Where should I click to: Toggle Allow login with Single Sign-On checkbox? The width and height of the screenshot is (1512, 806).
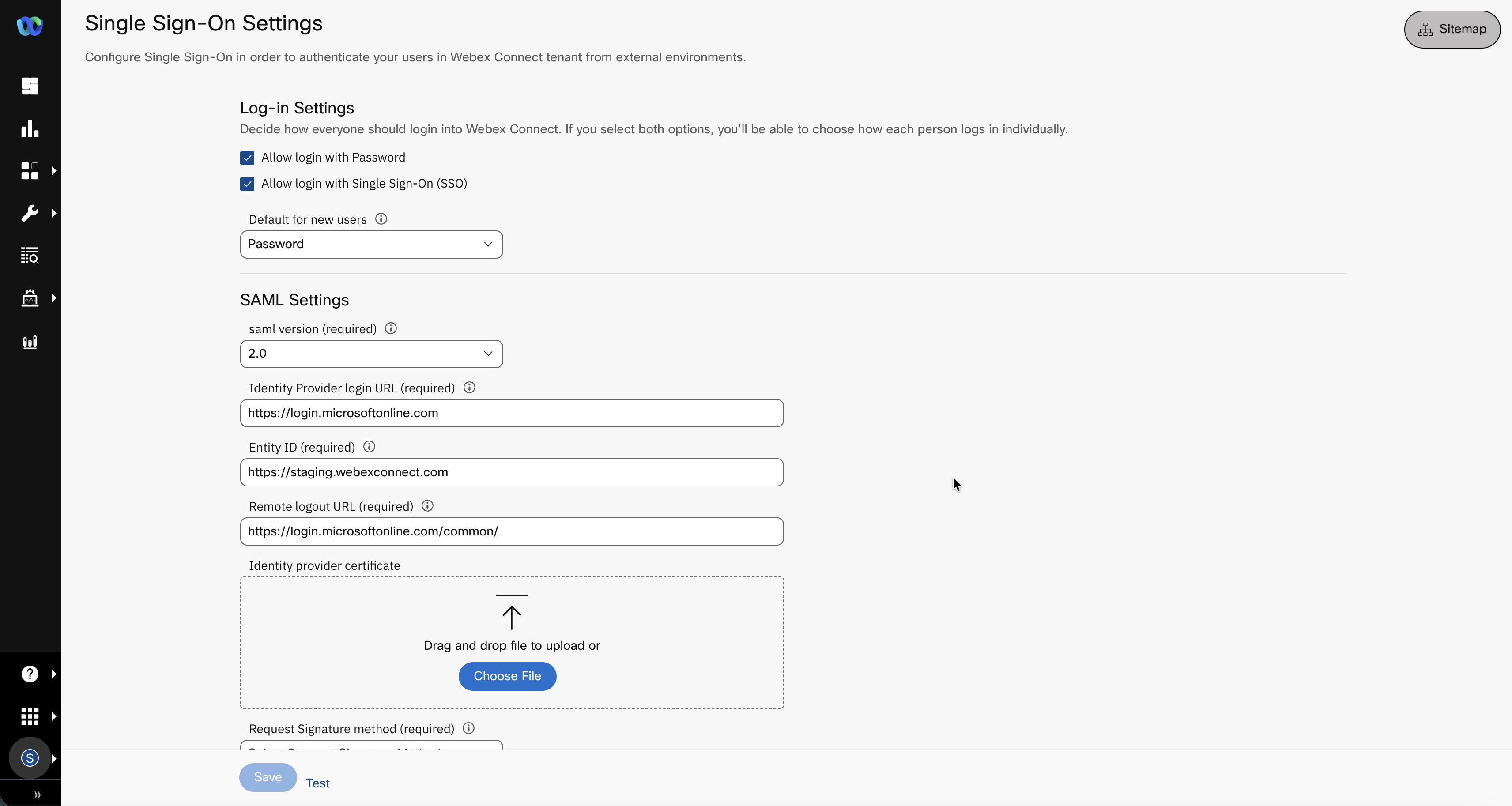tap(247, 184)
